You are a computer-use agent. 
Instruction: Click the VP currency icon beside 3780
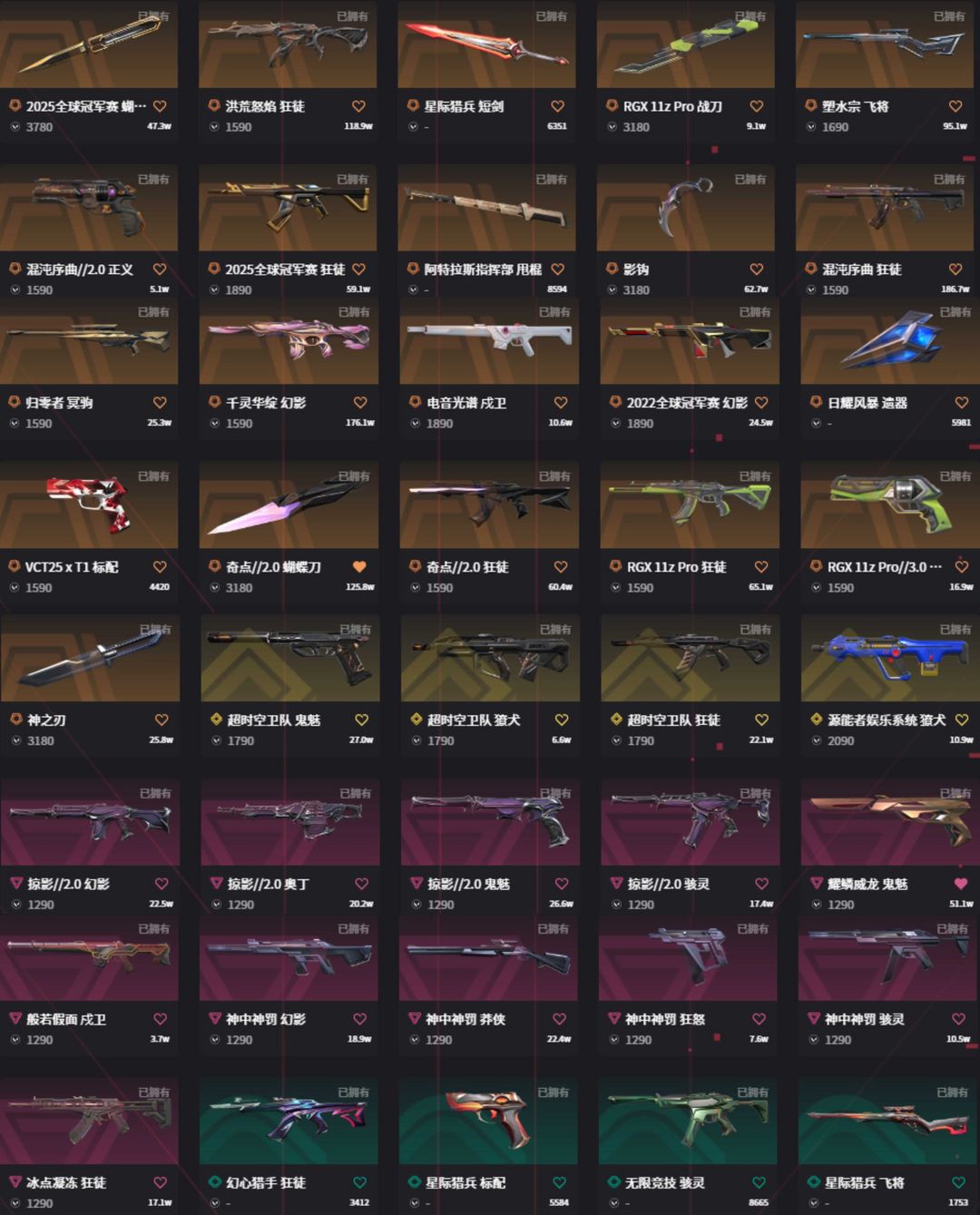point(15,127)
